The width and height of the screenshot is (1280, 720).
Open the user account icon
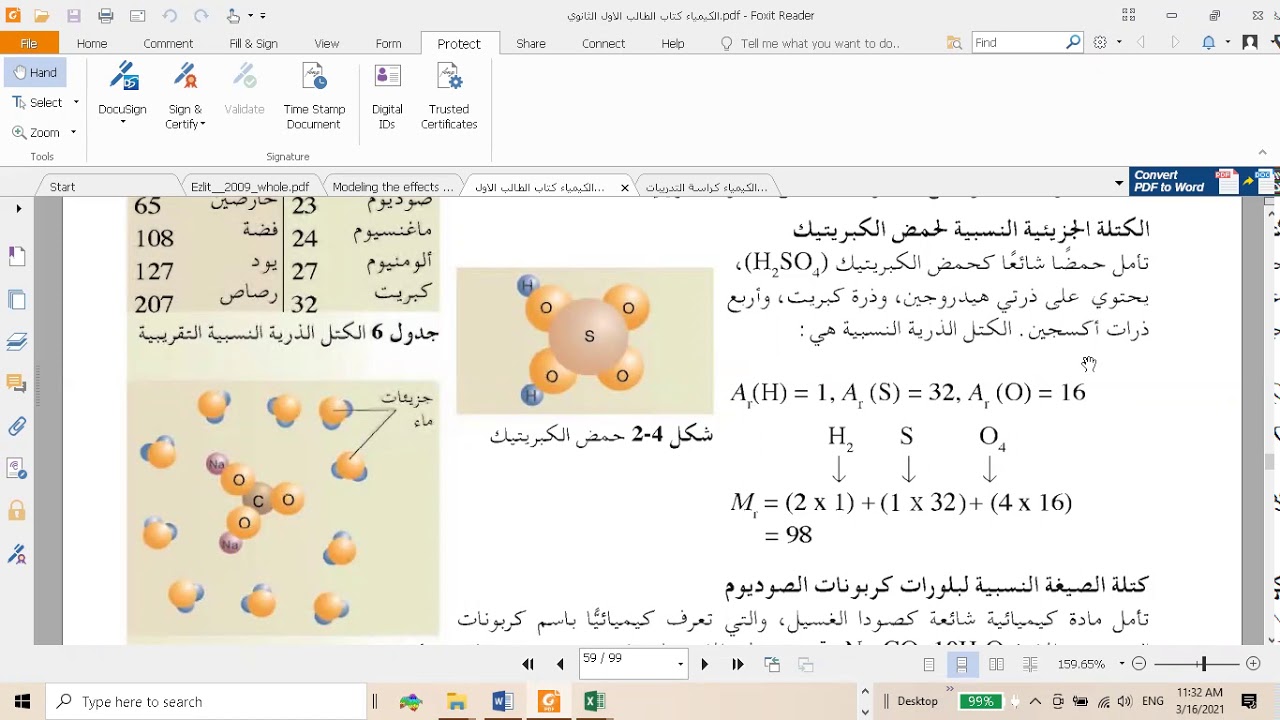coord(1249,42)
